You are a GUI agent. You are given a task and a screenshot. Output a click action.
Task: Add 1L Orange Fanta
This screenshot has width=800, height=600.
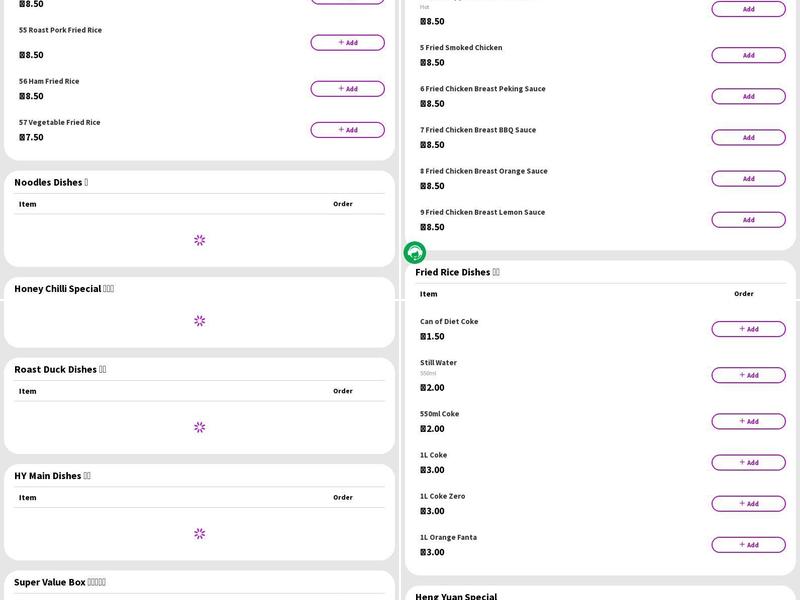click(x=748, y=545)
